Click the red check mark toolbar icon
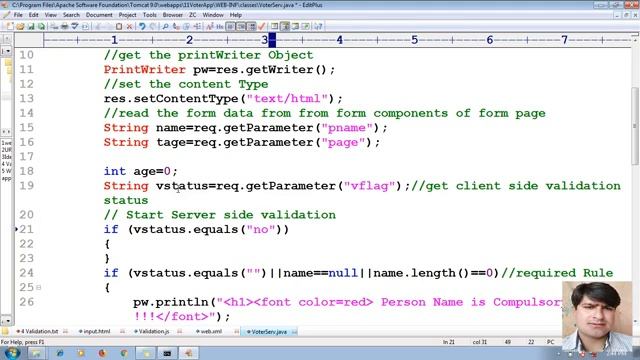Image resolution: width=640 pixels, height=360 pixels. pyautogui.click(x=262, y=27)
